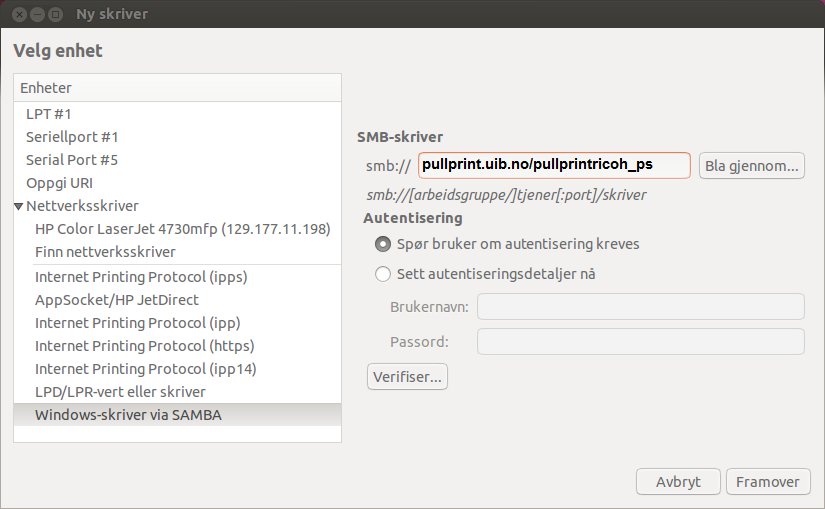Select 'Sett autentiseringsdetaljer nå' radio button
825x509 pixels.
coord(383,274)
